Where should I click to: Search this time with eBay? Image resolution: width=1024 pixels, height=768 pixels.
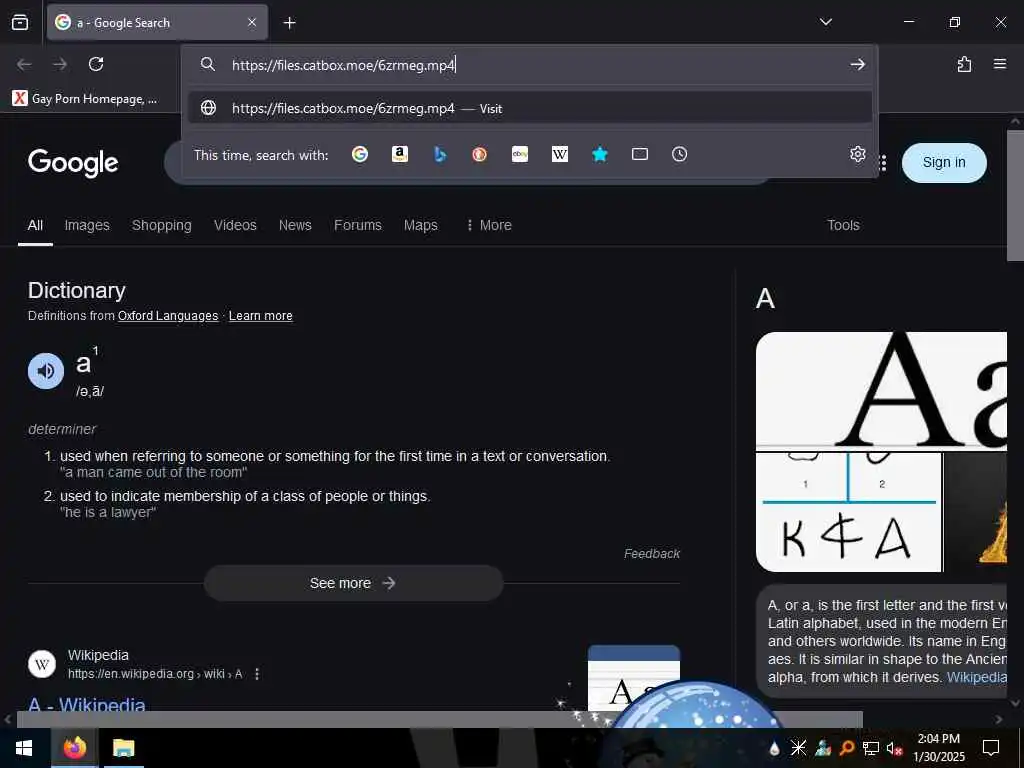[x=520, y=154]
